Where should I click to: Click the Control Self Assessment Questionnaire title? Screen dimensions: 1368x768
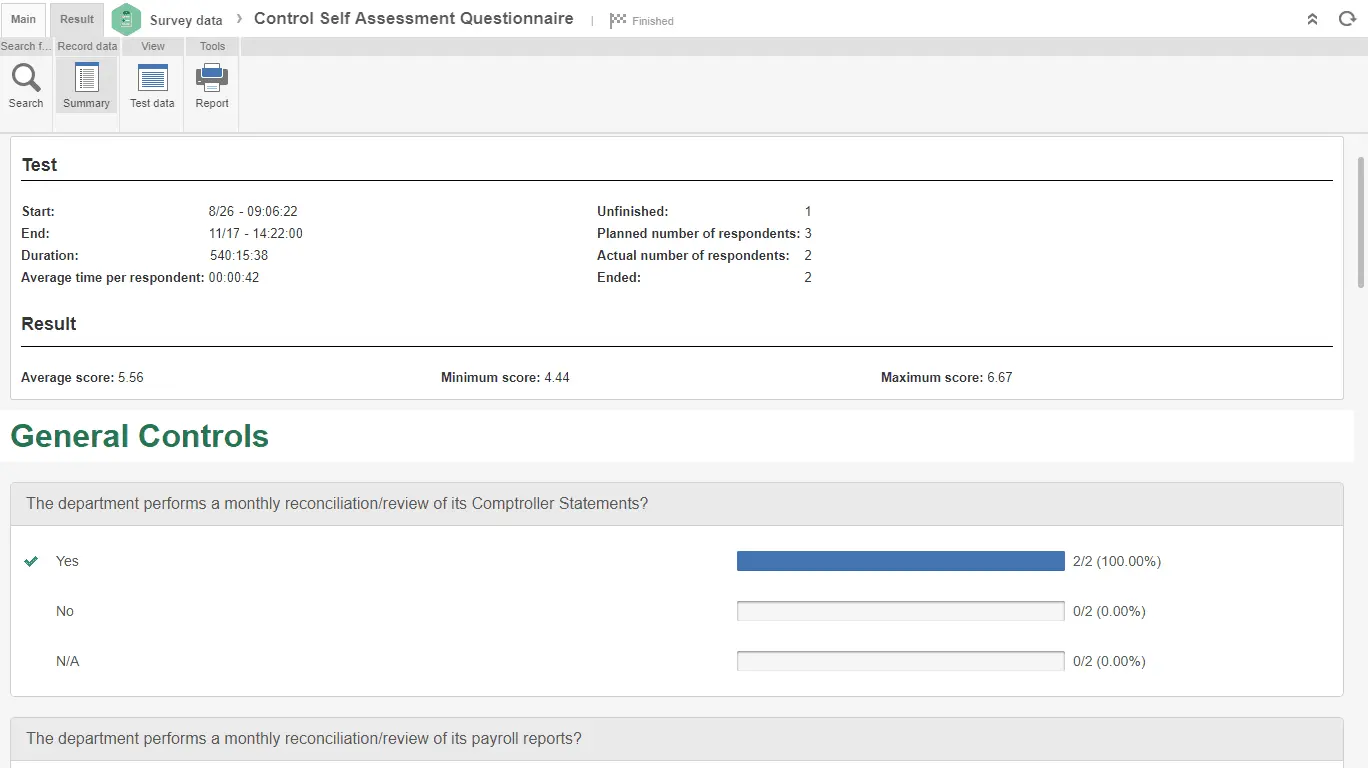pyautogui.click(x=414, y=19)
